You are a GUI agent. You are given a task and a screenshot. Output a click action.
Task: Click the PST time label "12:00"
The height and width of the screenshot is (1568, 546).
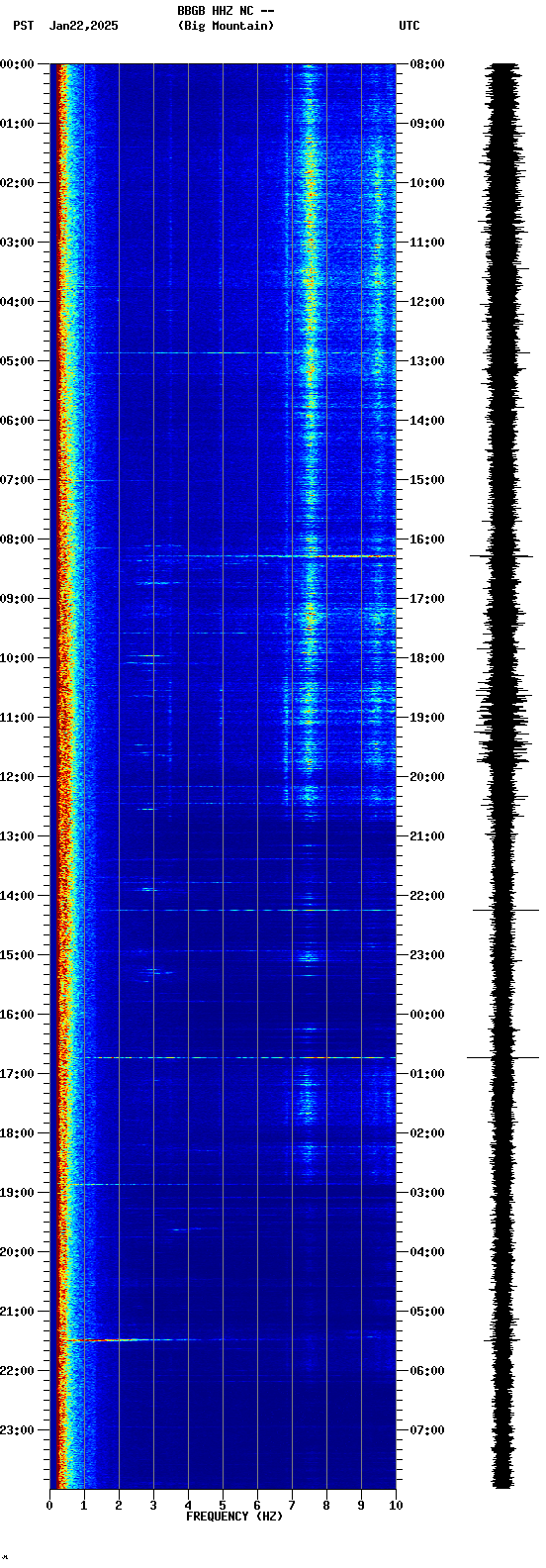pyautogui.click(x=17, y=777)
